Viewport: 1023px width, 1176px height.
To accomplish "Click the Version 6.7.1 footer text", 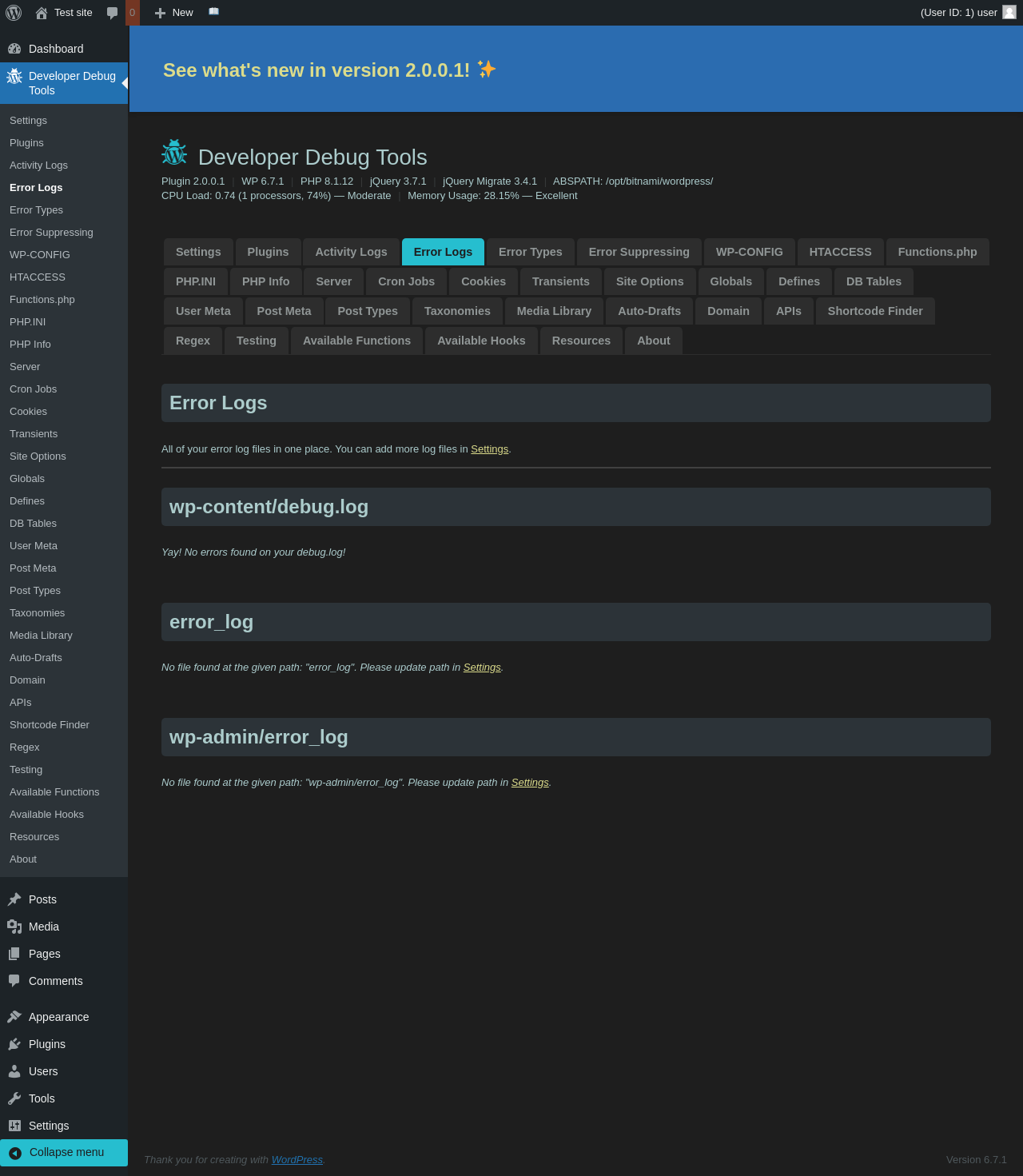I will tap(977, 1160).
